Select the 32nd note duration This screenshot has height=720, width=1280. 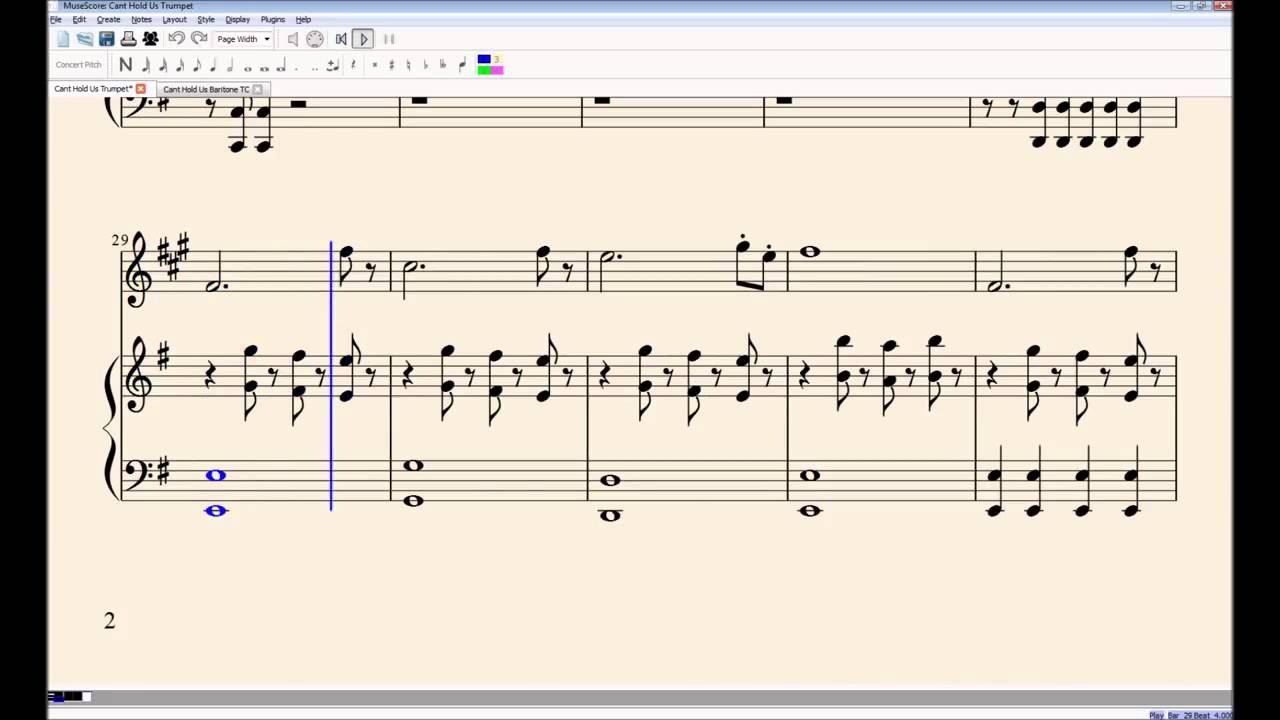163,65
